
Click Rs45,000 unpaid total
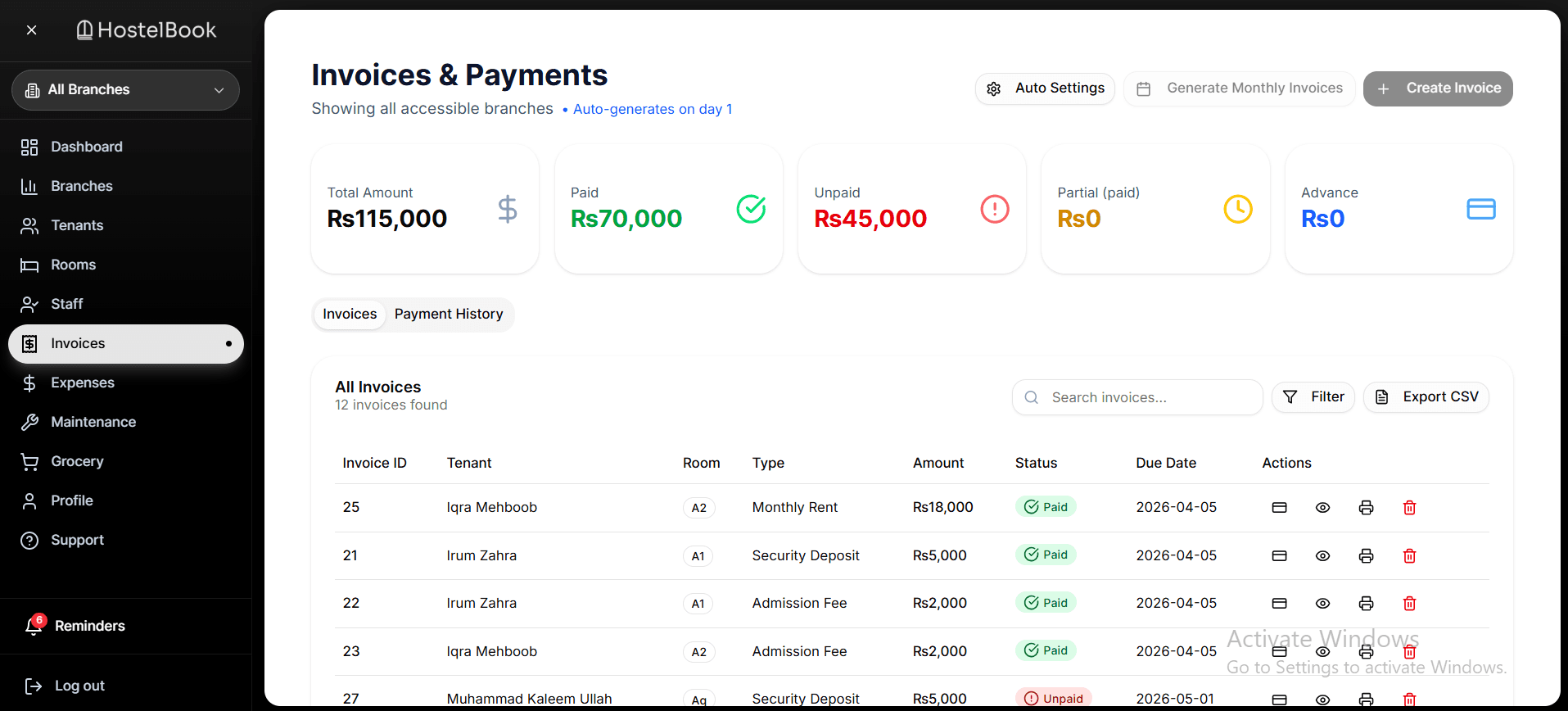[870, 219]
